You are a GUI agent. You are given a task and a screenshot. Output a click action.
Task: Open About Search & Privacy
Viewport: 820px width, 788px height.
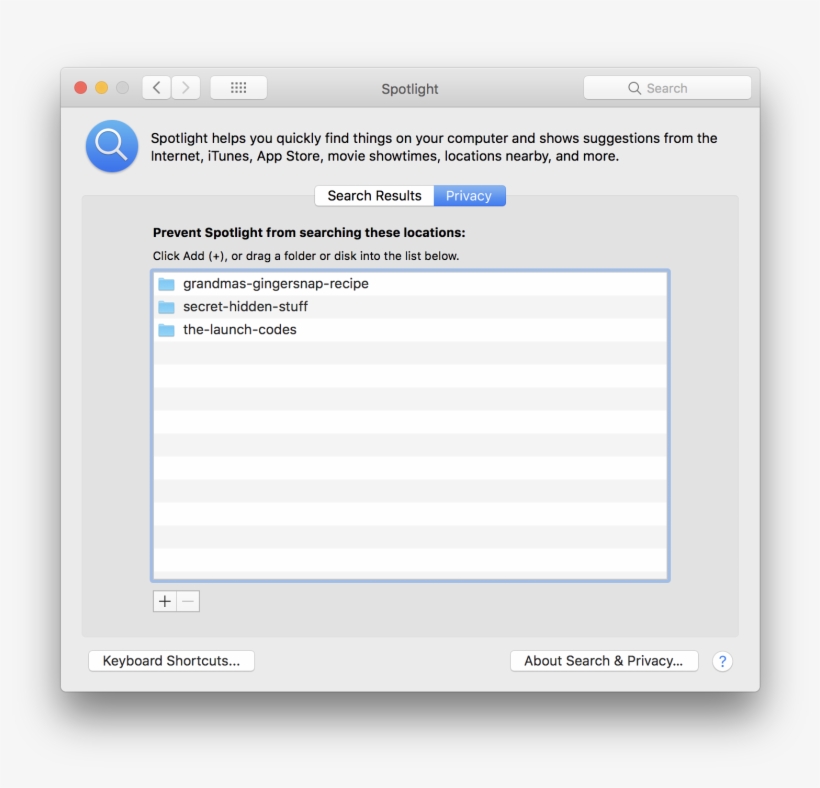[603, 660]
